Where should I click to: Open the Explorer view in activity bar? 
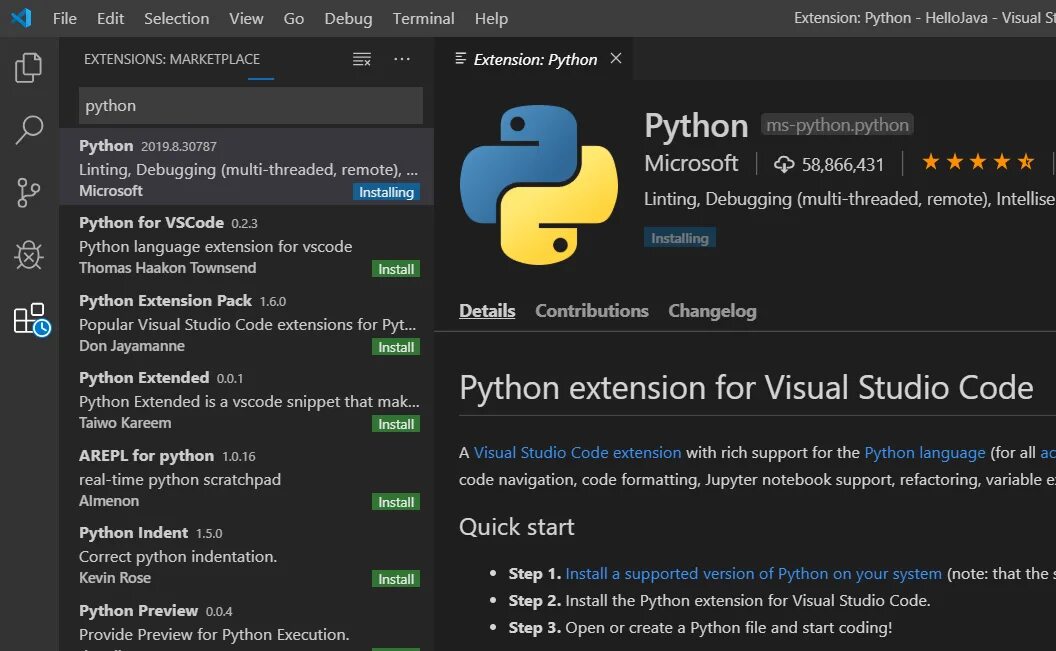coord(29,68)
